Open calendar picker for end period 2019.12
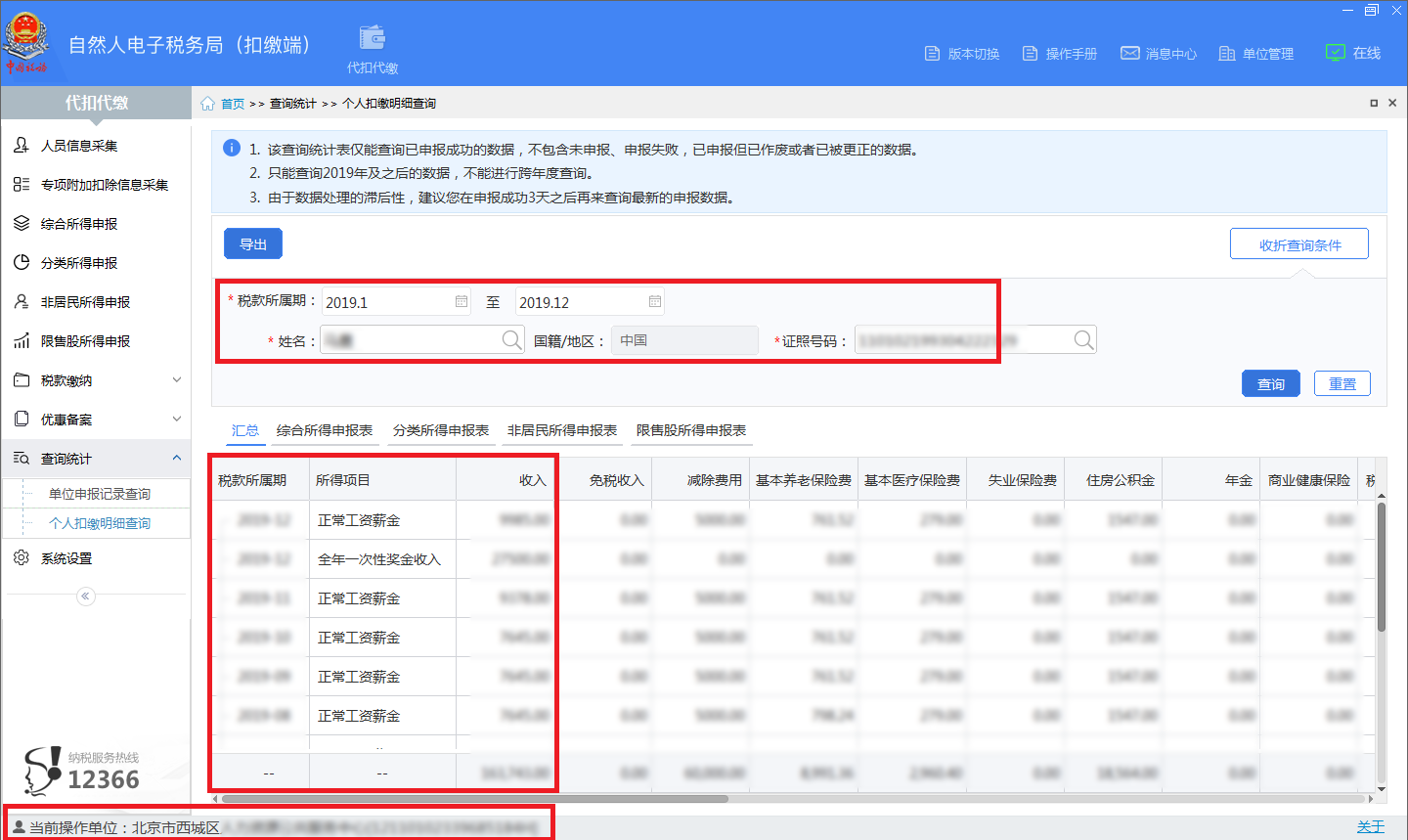This screenshot has height=840, width=1408. point(655,302)
